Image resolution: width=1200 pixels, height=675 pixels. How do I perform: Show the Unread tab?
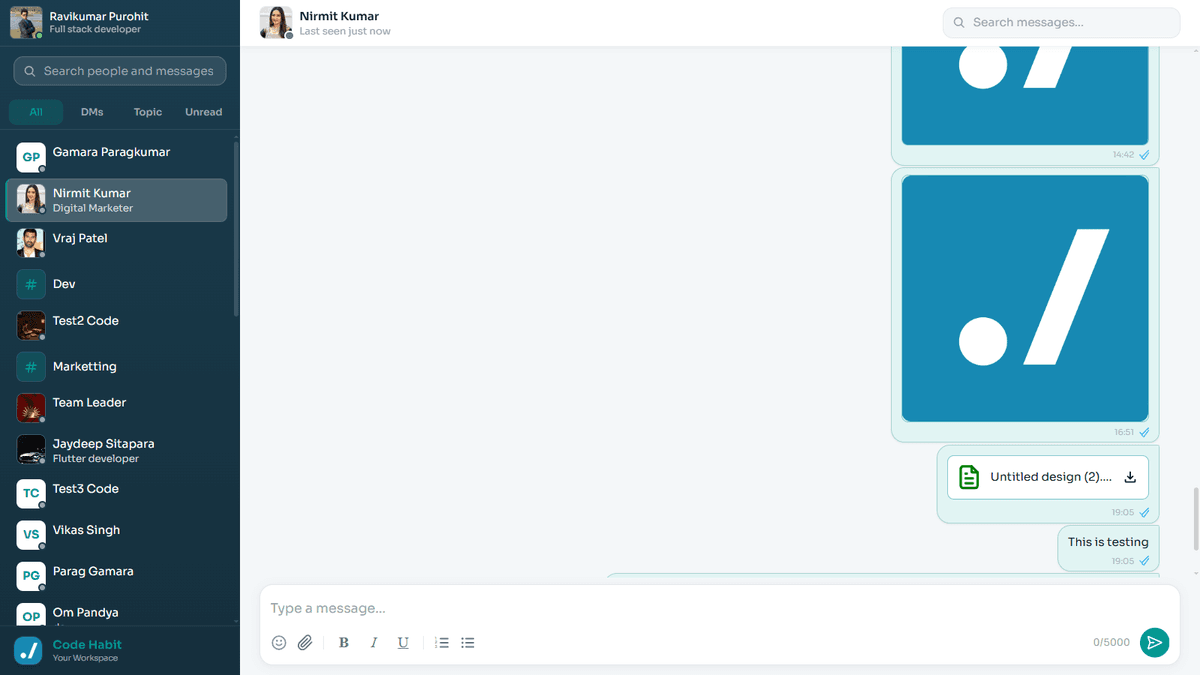pyautogui.click(x=204, y=112)
